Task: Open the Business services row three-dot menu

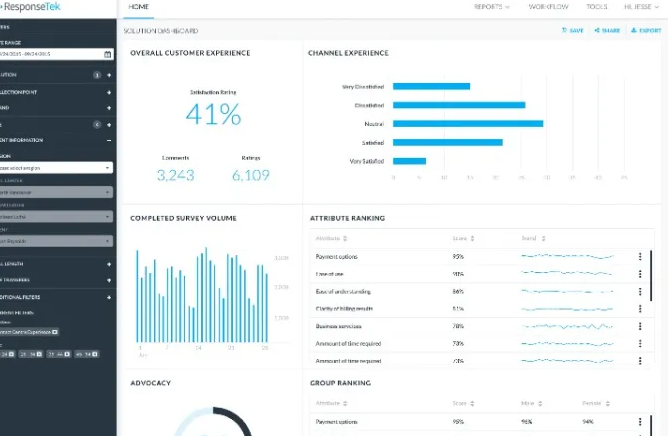Action: pos(640,326)
